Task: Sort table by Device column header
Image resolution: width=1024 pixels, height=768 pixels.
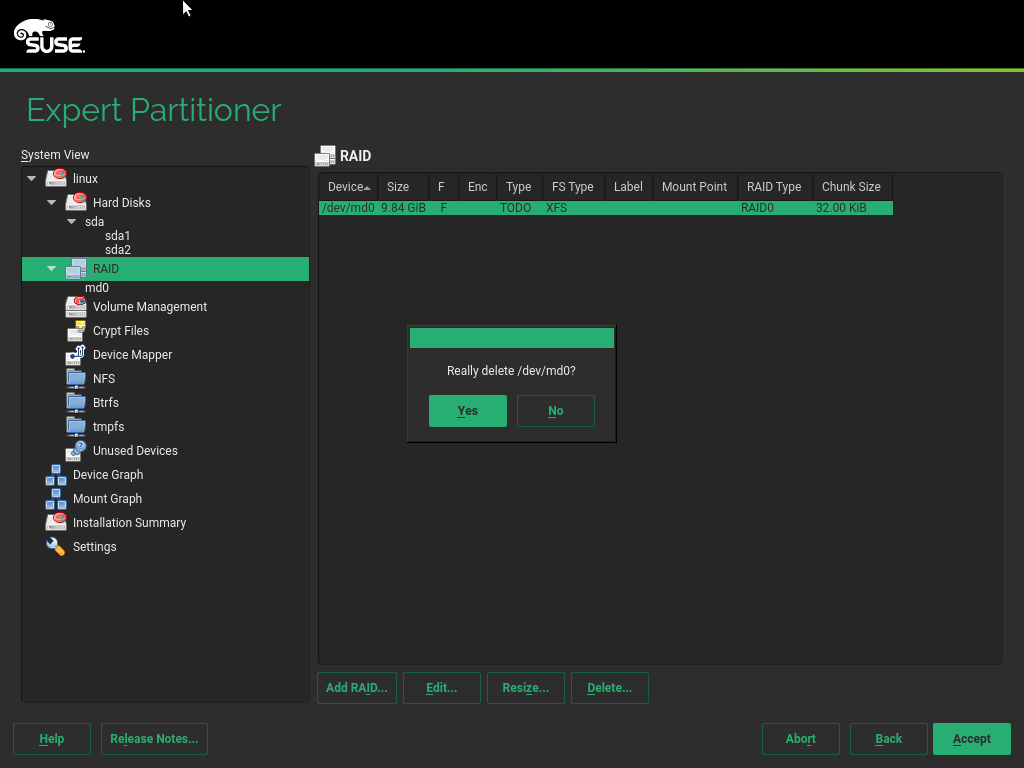Action: tap(347, 187)
